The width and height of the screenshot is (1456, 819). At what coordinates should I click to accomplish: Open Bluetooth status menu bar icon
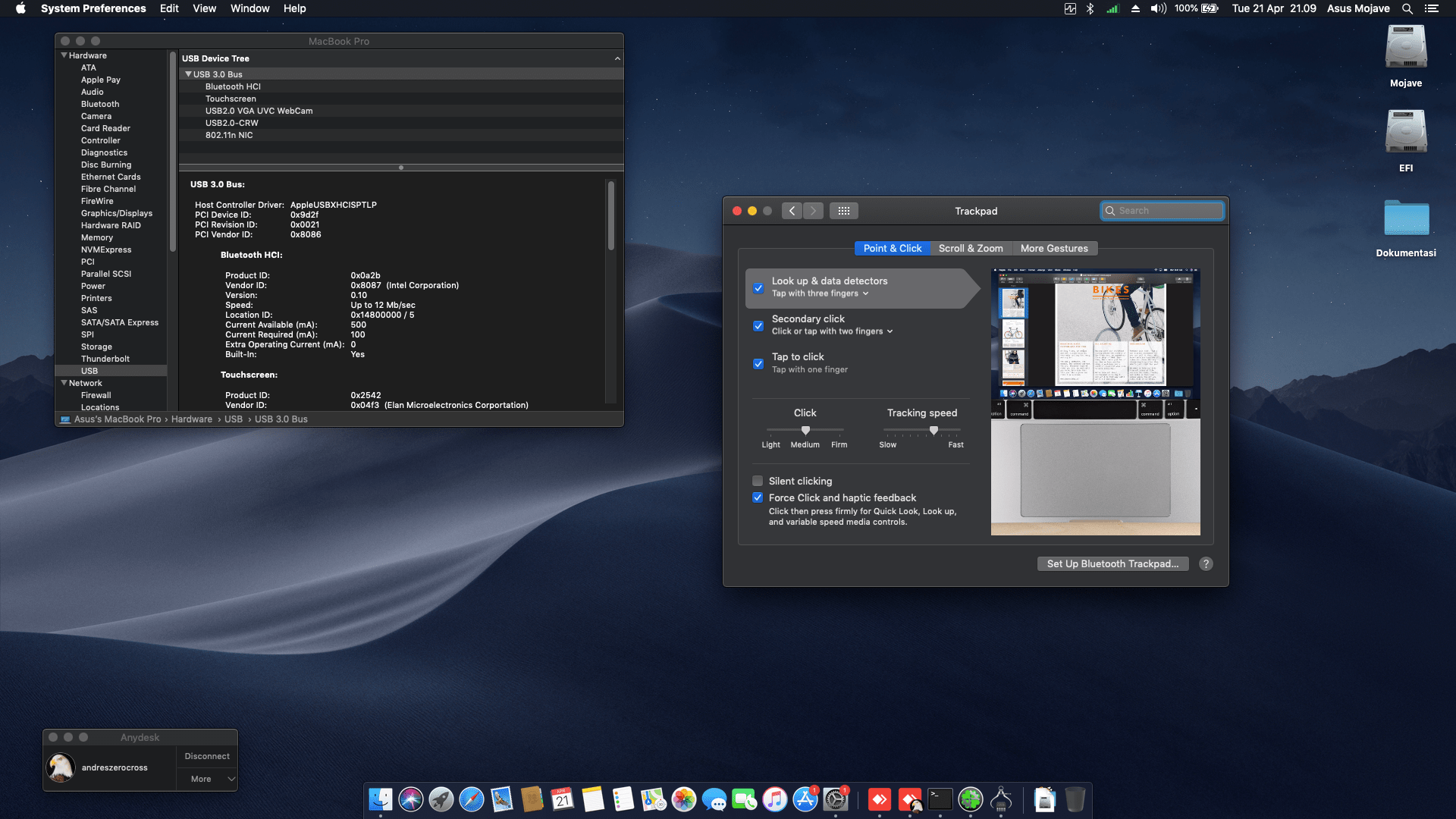click(1090, 8)
